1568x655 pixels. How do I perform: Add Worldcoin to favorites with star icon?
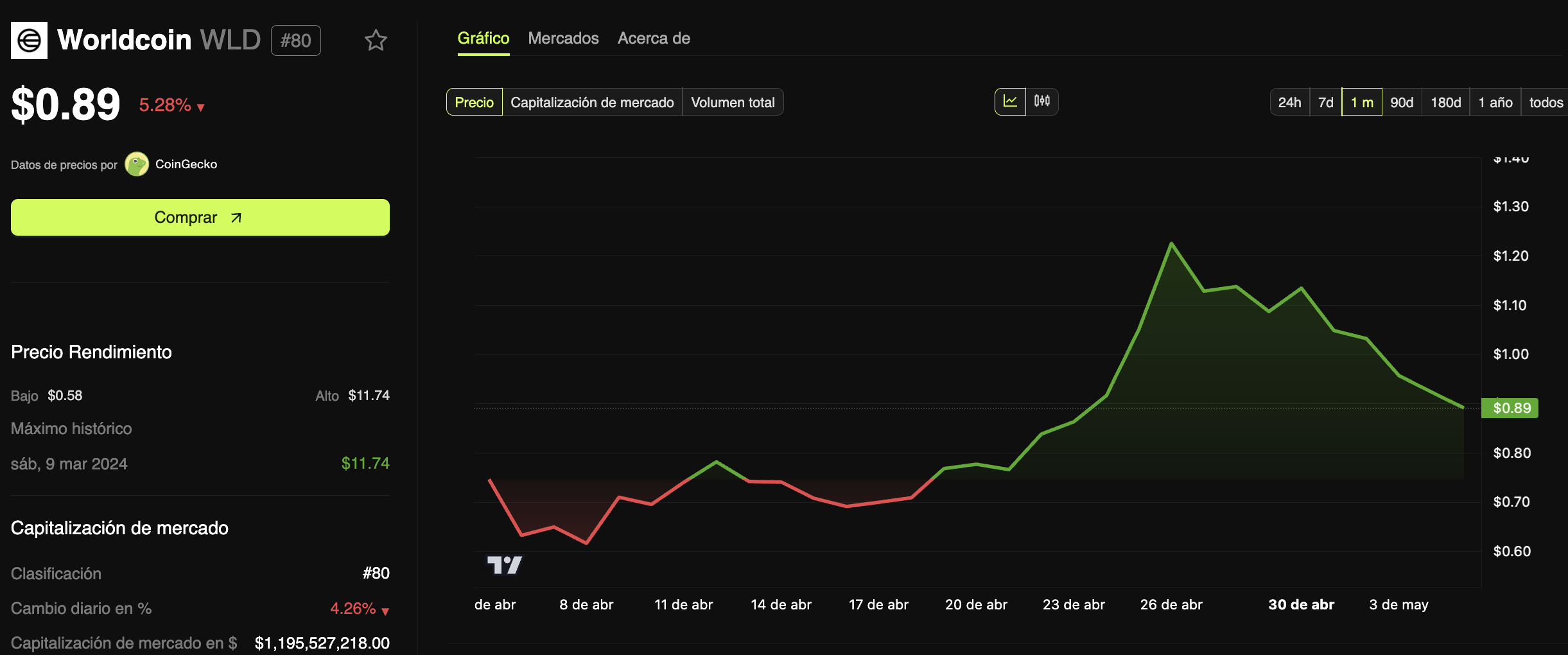[x=376, y=40]
